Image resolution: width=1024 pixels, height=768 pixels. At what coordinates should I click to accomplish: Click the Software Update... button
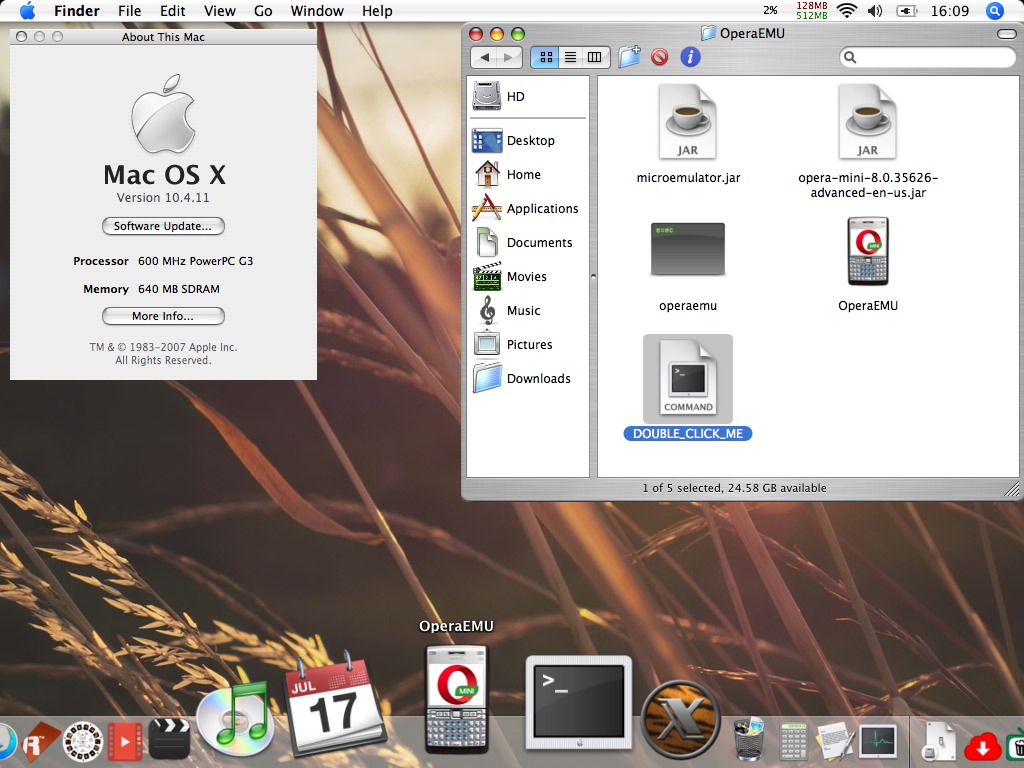click(163, 226)
